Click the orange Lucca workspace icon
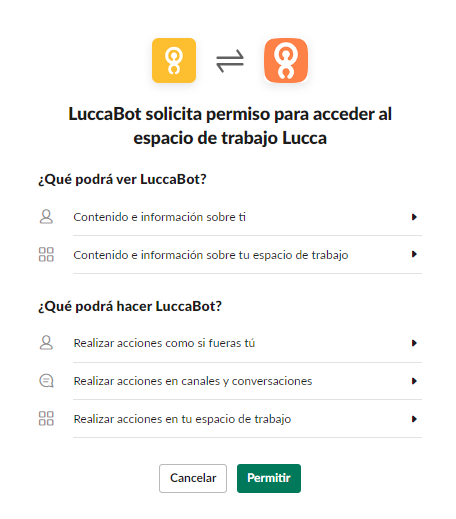The width and height of the screenshot is (456, 519). click(x=286, y=60)
